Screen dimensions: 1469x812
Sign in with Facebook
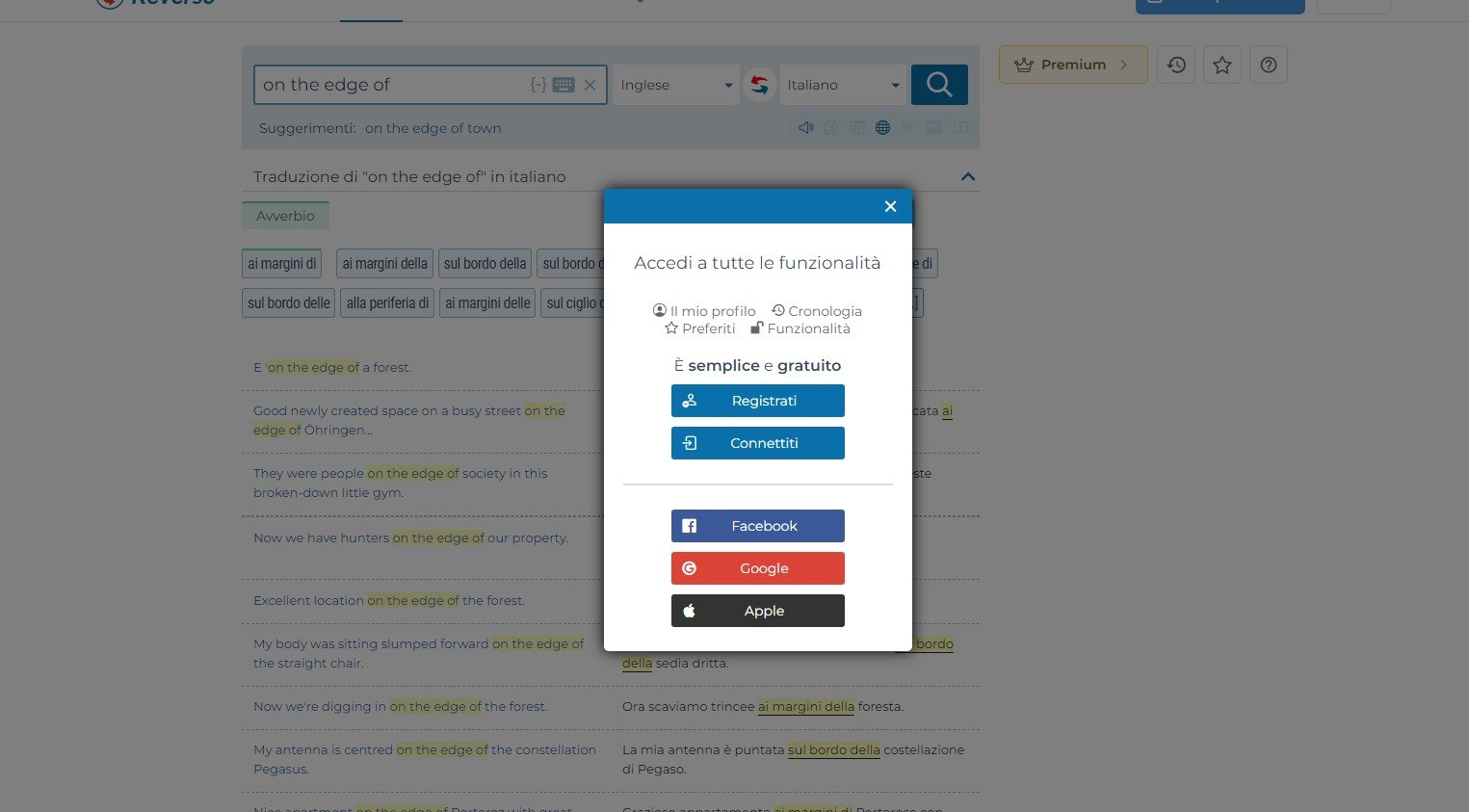click(x=758, y=526)
